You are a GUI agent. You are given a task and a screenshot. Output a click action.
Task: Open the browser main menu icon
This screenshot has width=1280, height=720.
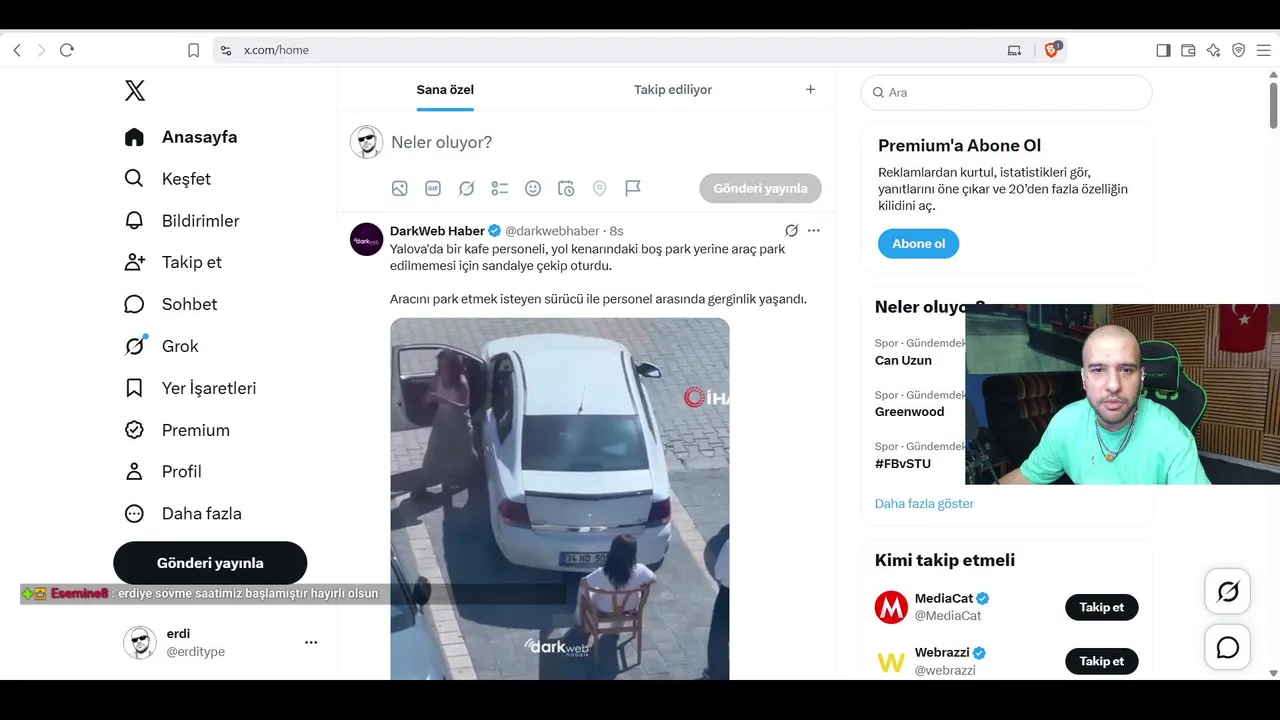point(1264,50)
